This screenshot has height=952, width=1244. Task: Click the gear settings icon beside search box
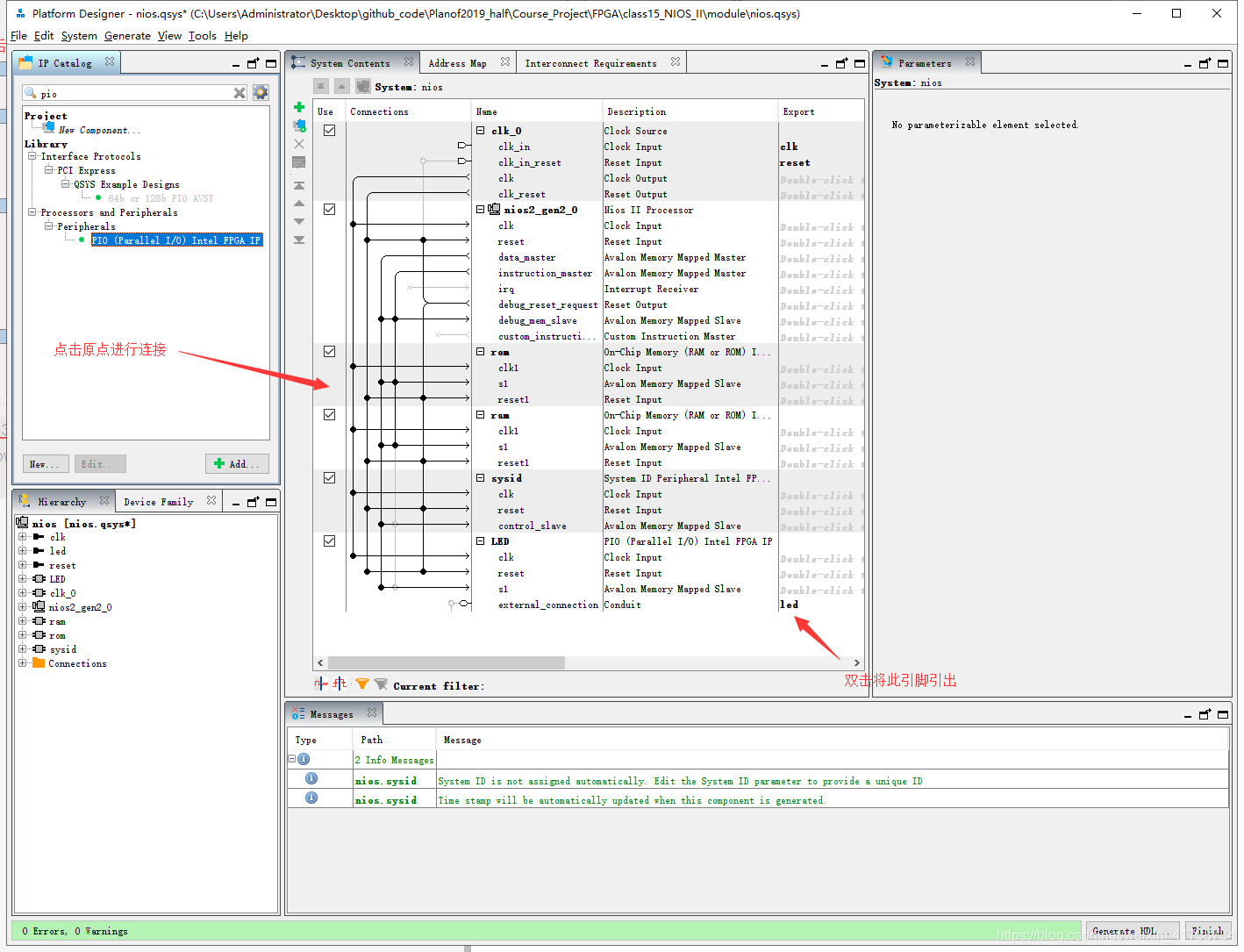tap(261, 93)
